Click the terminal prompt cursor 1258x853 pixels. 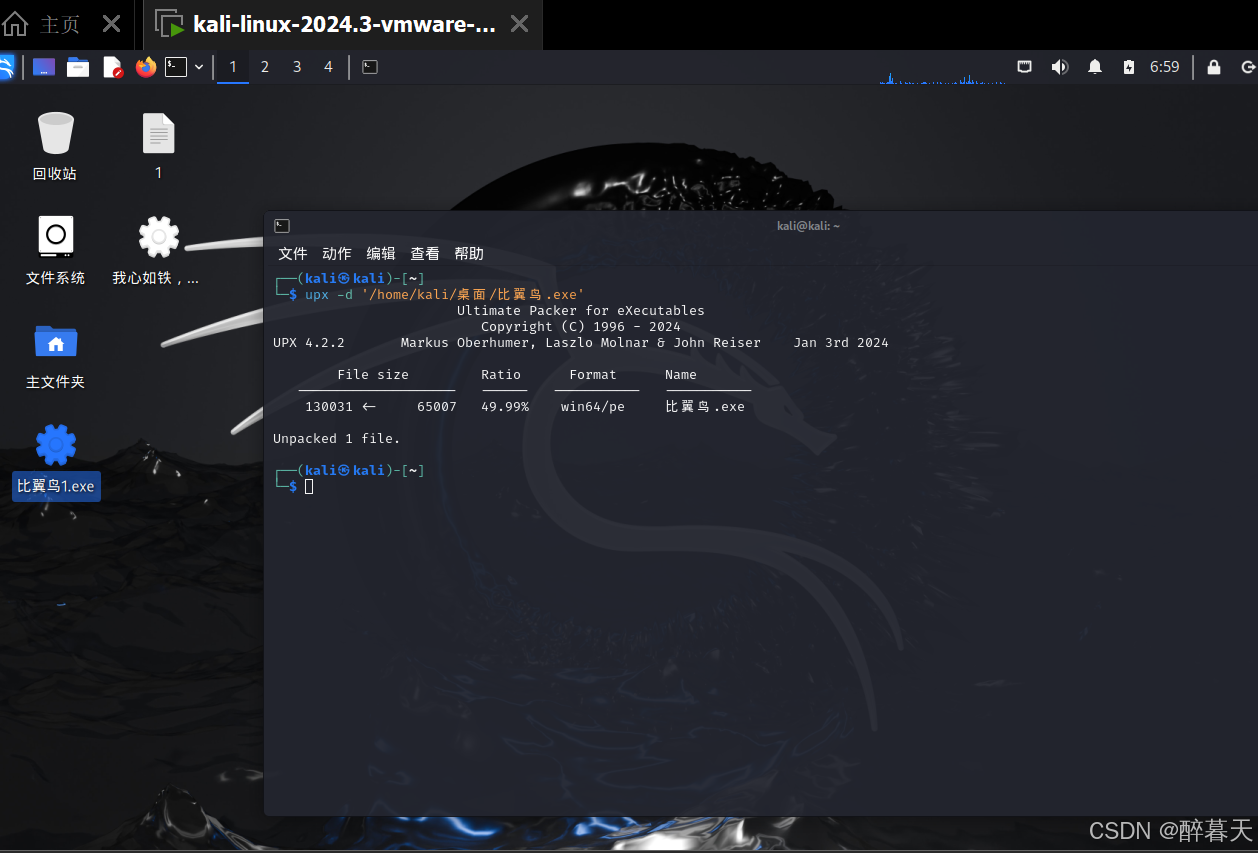309,486
